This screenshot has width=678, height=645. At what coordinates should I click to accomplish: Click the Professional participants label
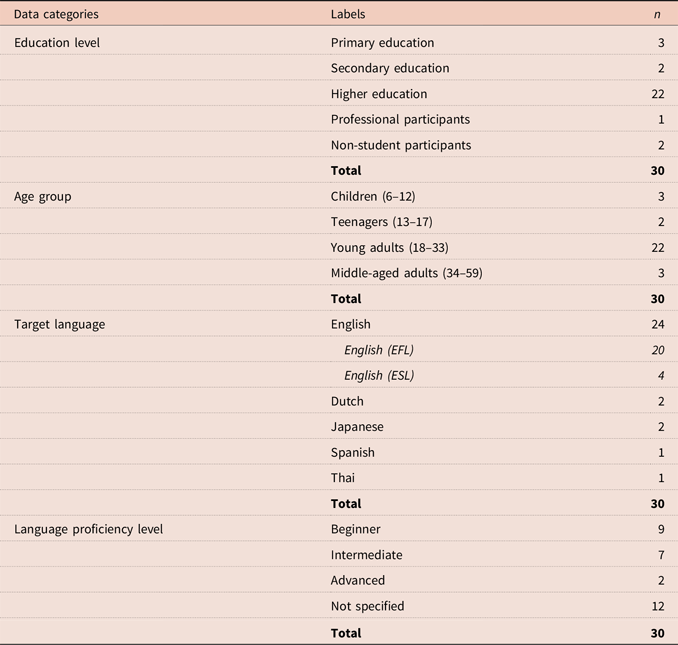[x=400, y=119]
